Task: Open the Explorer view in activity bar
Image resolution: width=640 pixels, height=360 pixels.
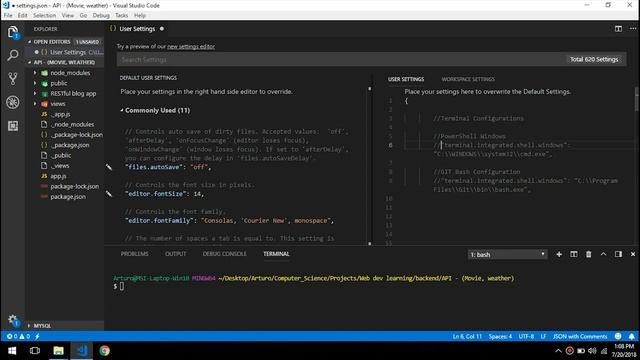Action: tap(13, 32)
